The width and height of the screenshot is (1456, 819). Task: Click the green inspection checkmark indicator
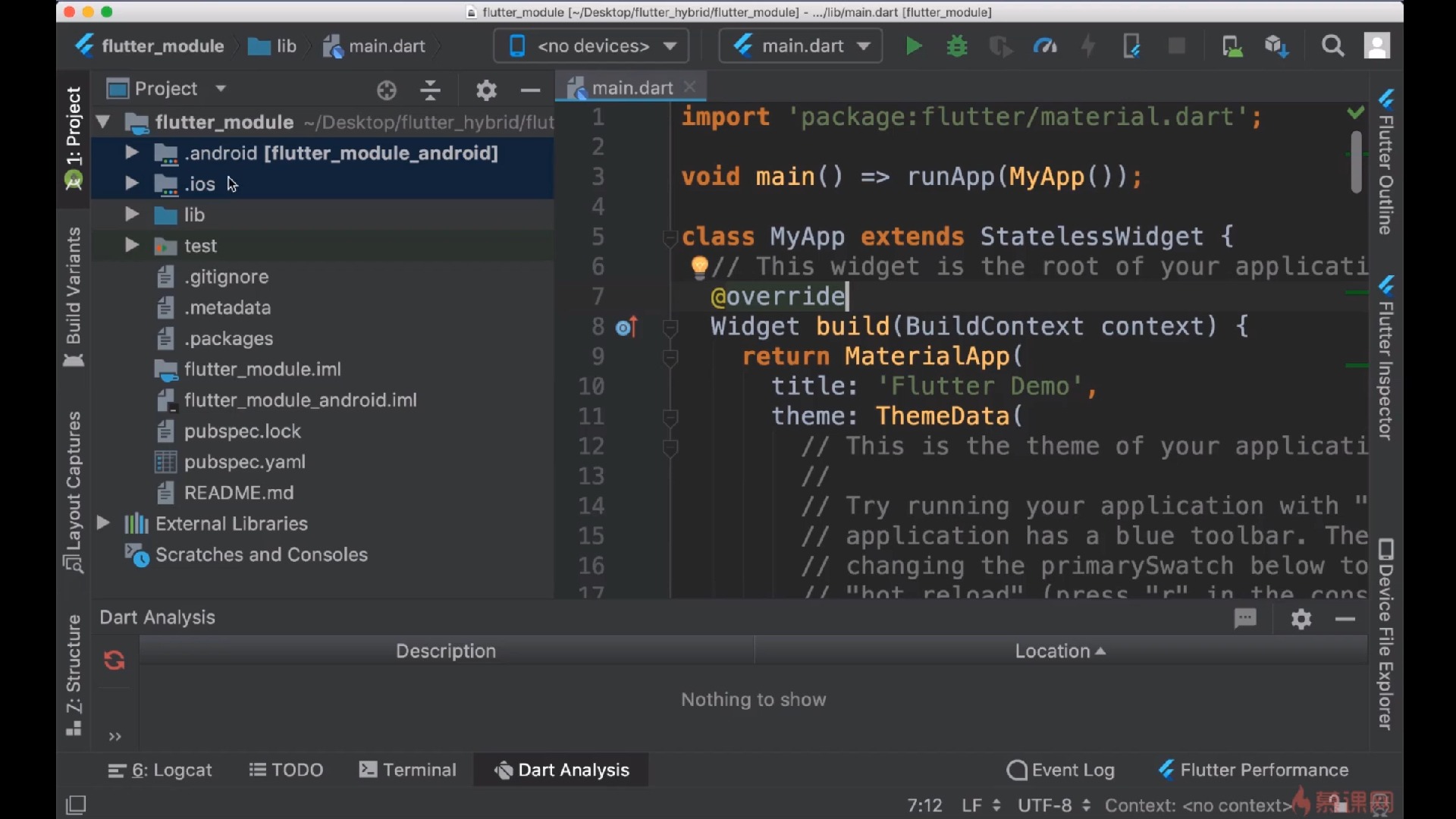pos(1356,113)
